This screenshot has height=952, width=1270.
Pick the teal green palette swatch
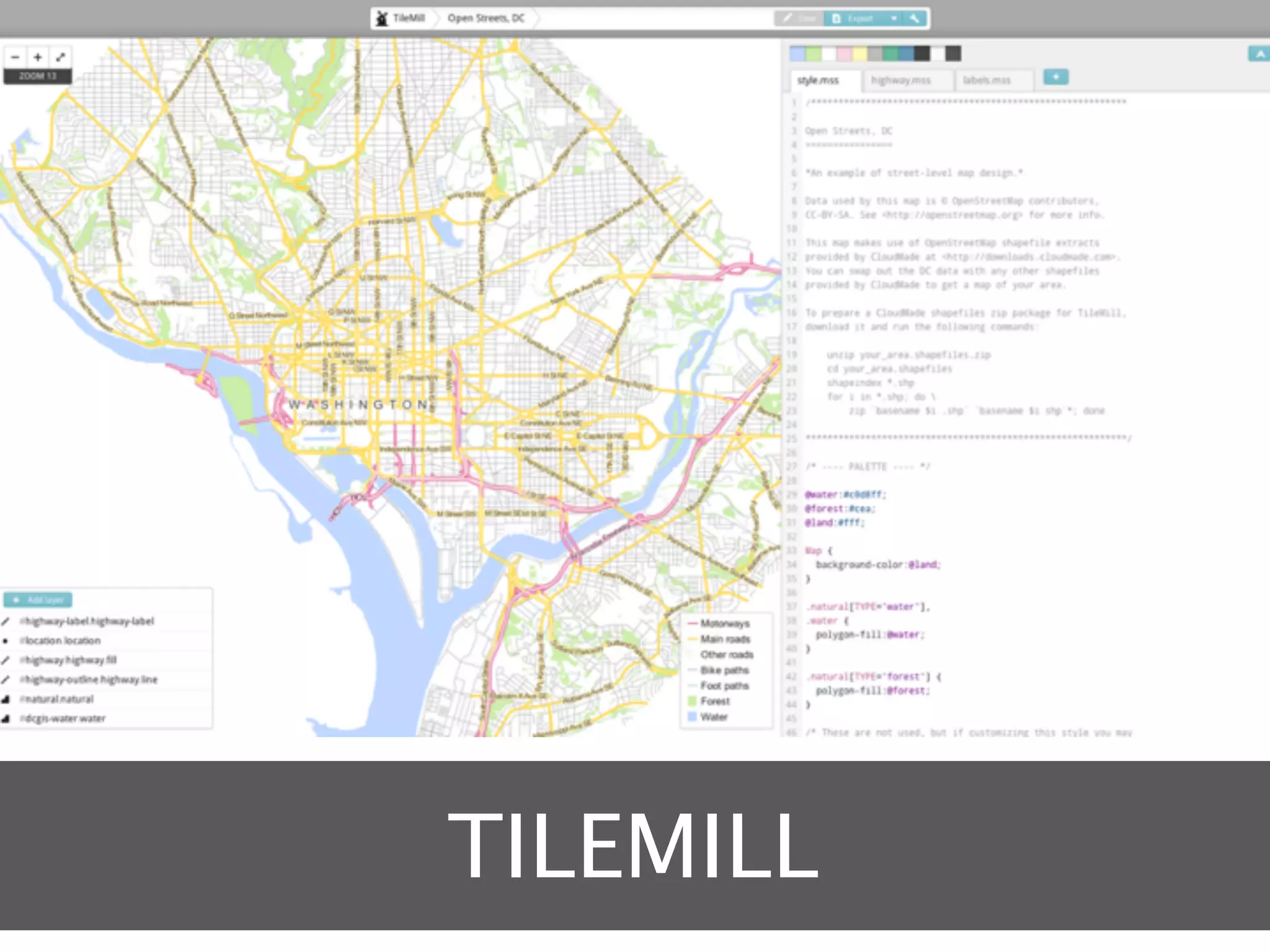[x=890, y=54]
